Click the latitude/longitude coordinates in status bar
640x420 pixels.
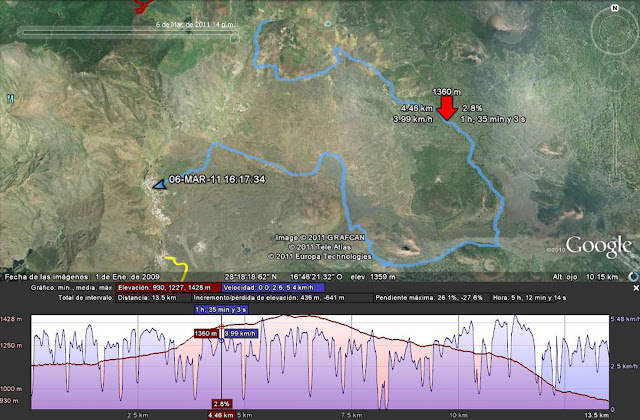tap(284, 277)
